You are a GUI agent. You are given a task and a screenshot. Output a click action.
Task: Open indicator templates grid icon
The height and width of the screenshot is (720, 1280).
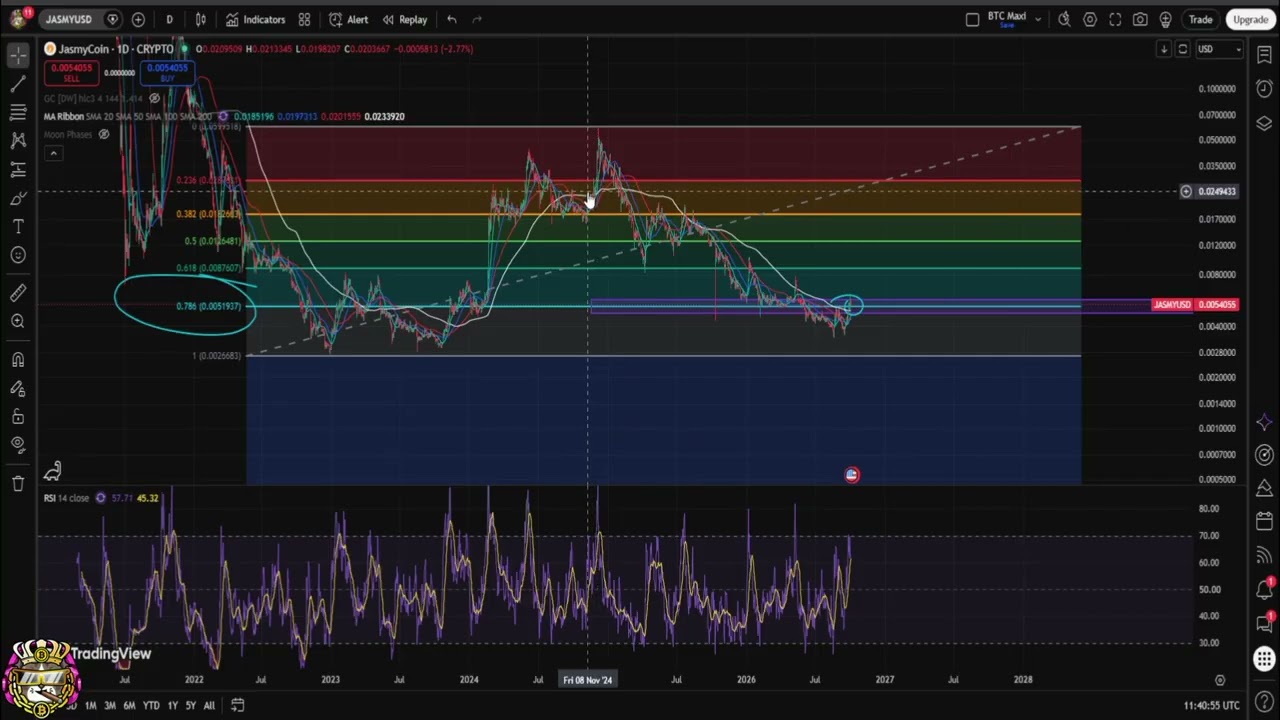pyautogui.click(x=304, y=19)
